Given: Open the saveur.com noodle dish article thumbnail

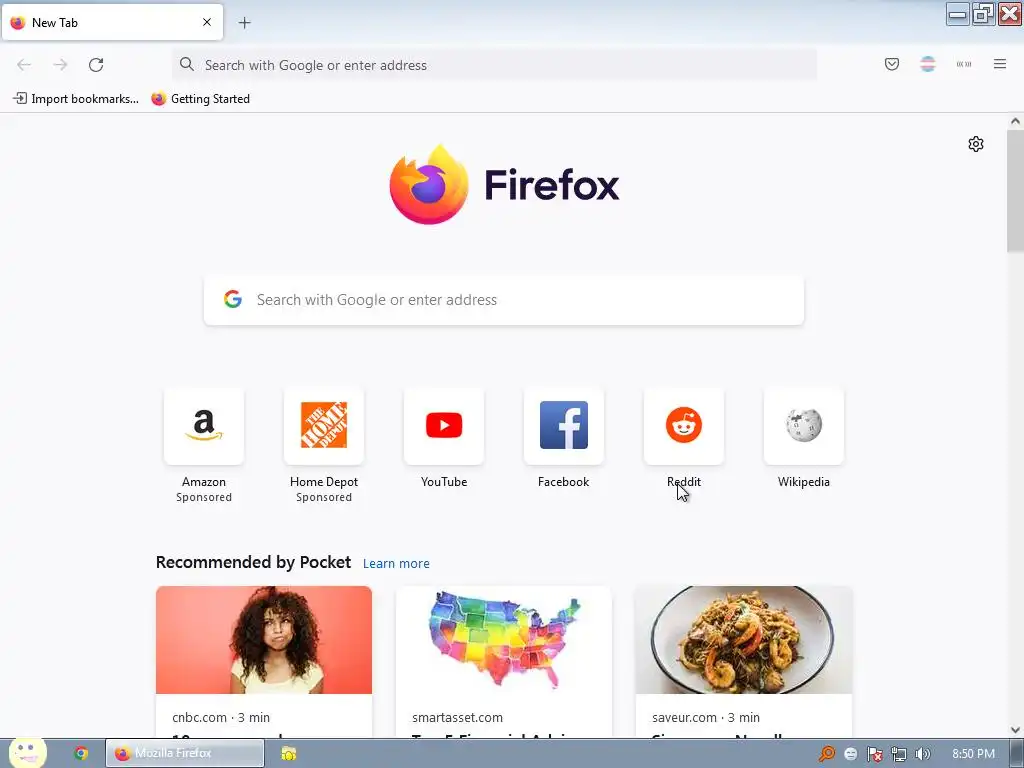Looking at the screenshot, I should click(x=744, y=640).
